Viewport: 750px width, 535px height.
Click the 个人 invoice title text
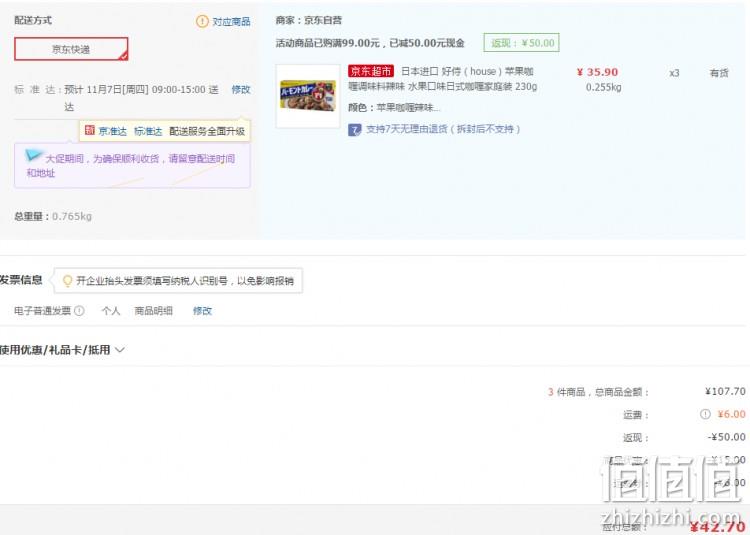110,311
